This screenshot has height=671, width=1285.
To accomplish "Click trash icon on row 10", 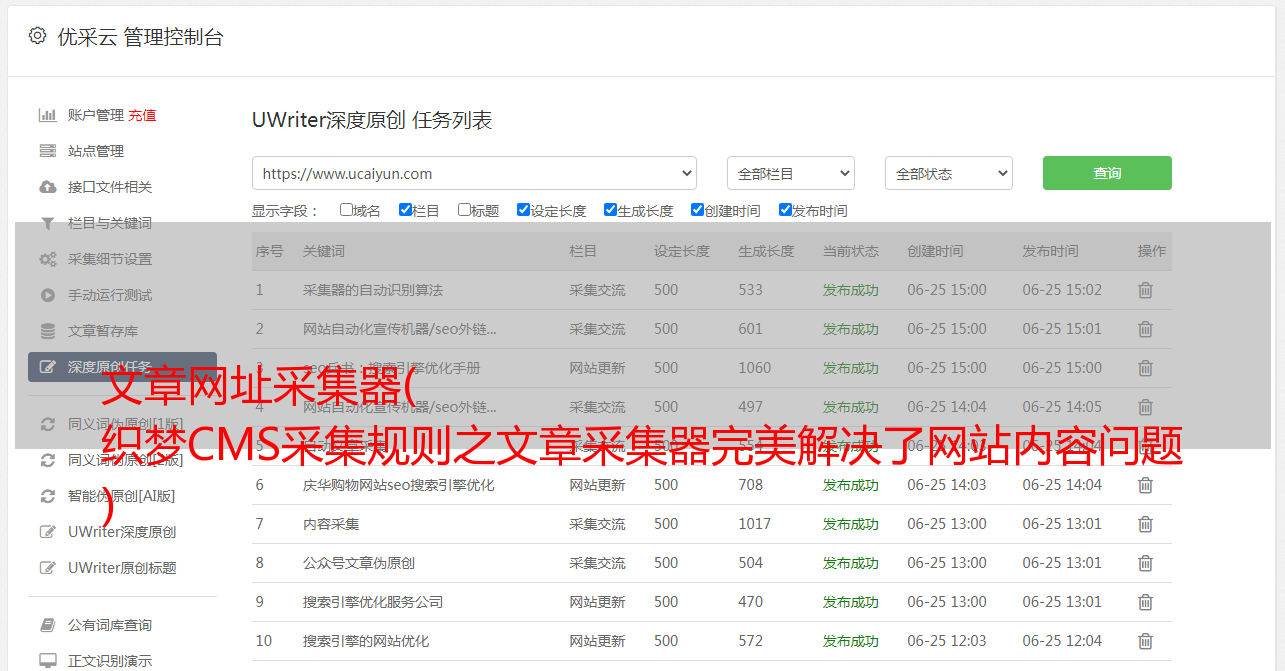I will 1145,641.
